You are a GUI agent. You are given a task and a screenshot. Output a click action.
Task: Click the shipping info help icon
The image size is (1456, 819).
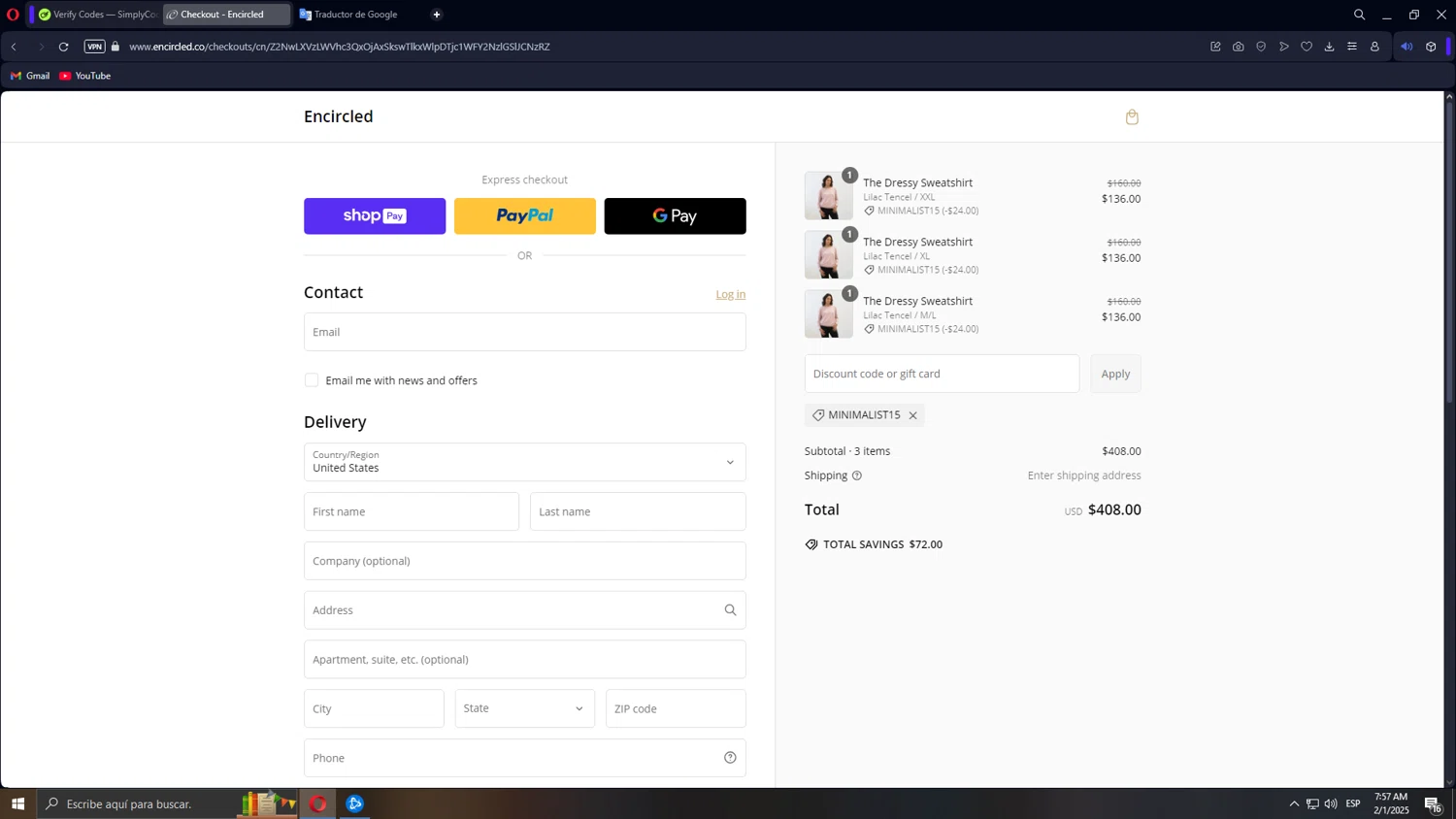click(x=857, y=475)
